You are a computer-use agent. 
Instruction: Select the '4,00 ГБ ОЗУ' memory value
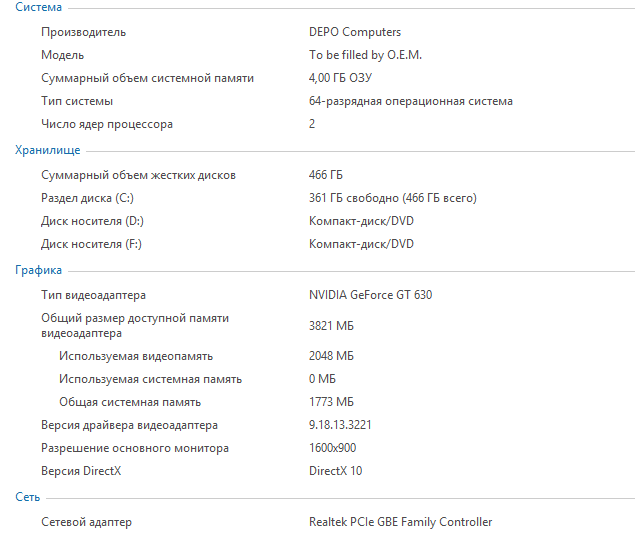click(345, 78)
